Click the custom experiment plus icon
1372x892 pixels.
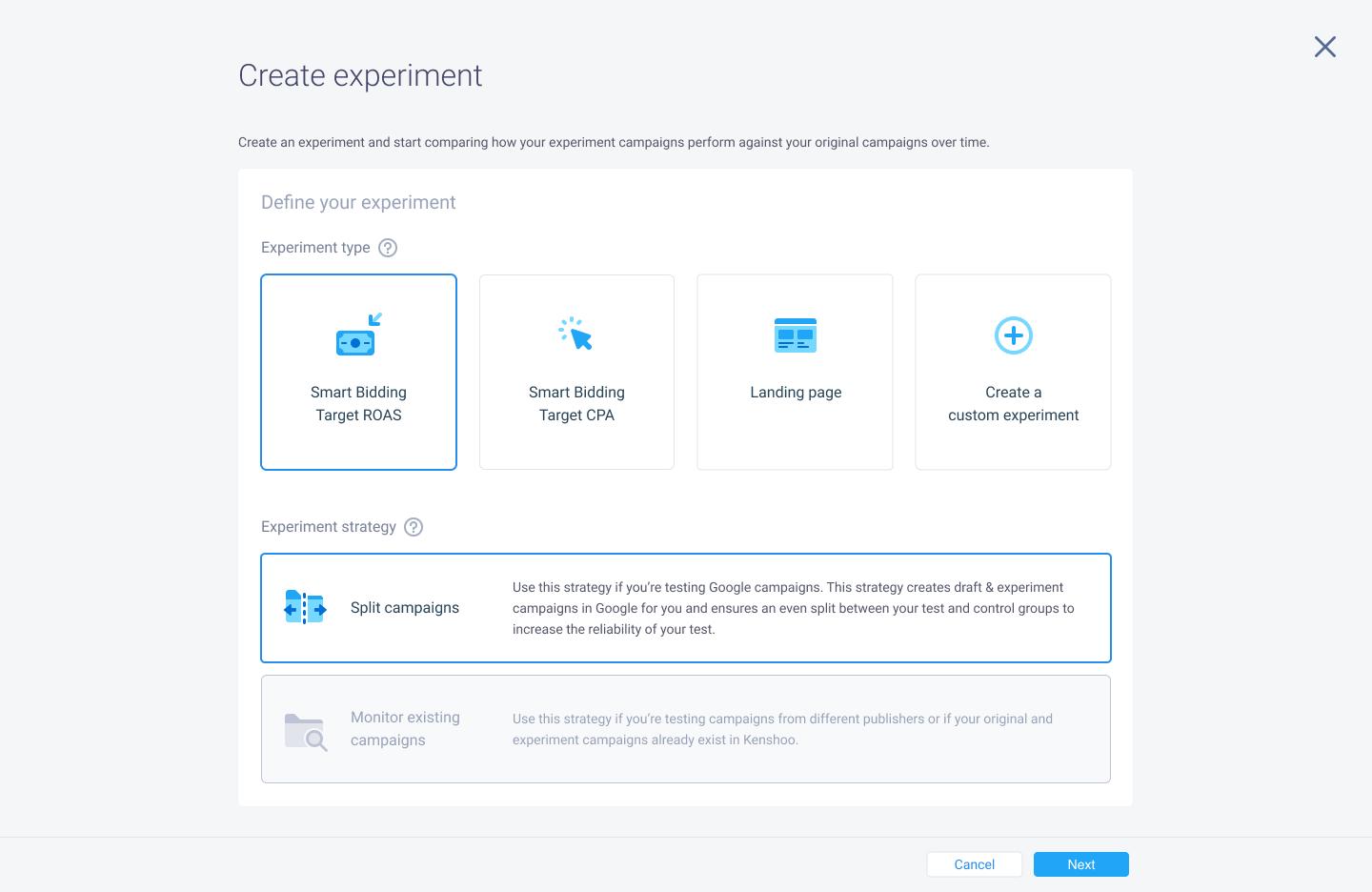(1014, 335)
